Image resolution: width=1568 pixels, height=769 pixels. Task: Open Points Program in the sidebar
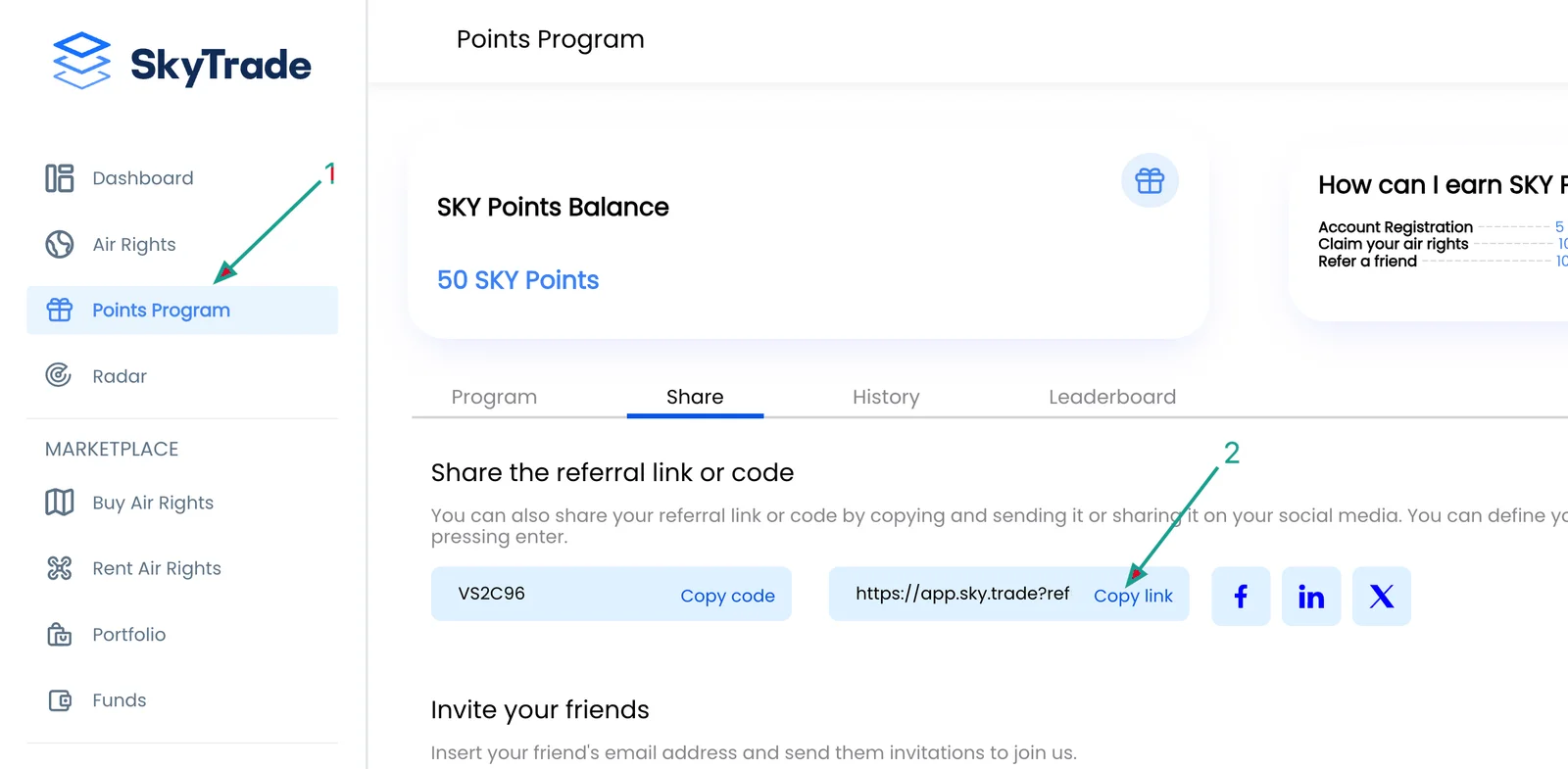pyautogui.click(x=182, y=310)
